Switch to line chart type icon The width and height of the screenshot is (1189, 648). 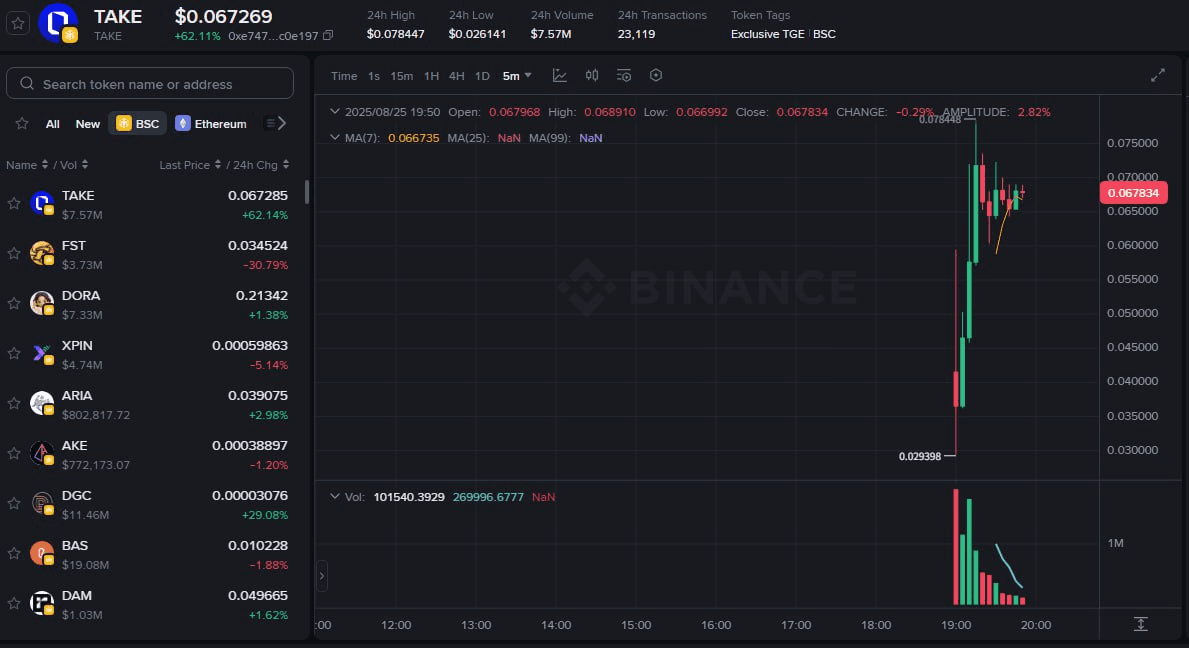[560, 75]
